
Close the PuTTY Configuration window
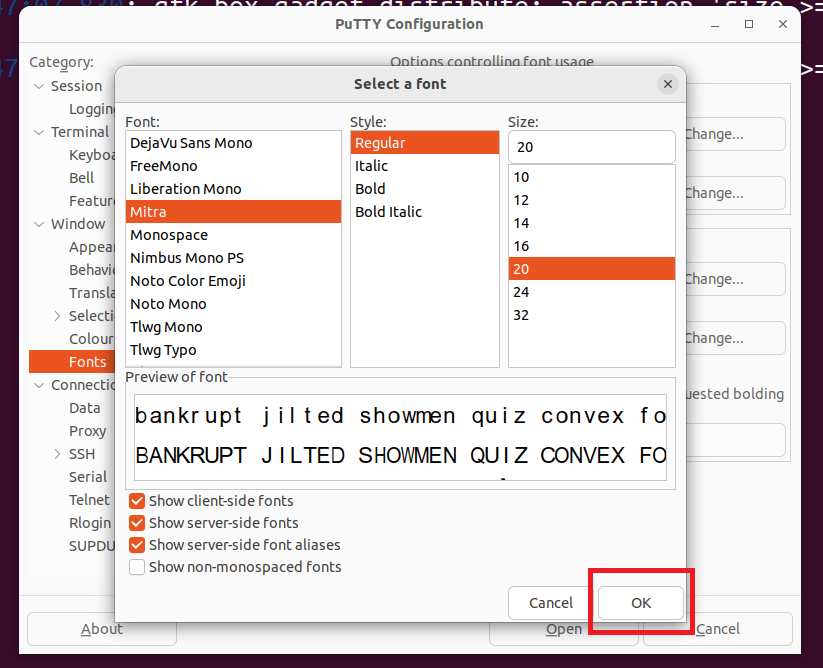(x=783, y=24)
